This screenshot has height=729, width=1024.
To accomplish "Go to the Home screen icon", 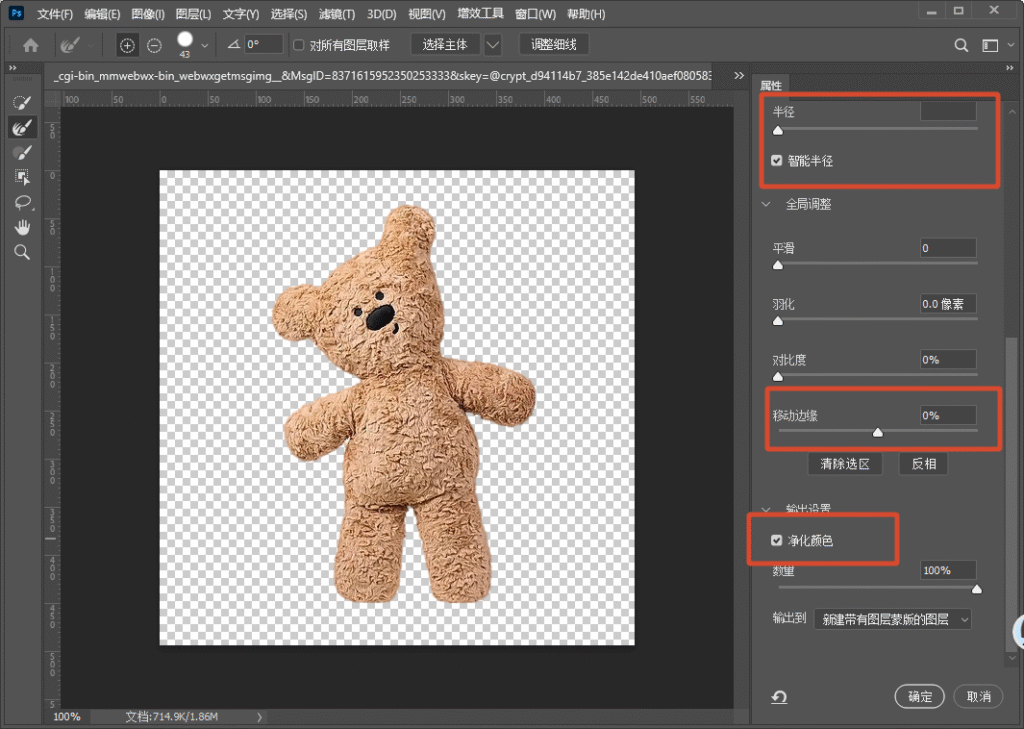I will click(x=31, y=45).
